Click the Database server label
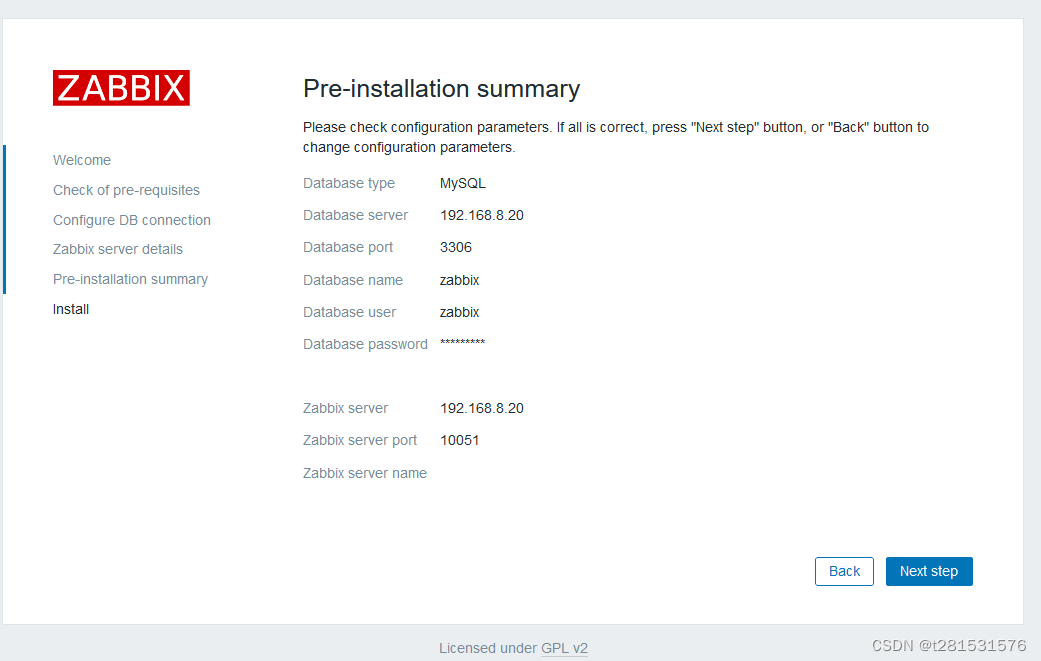 [355, 215]
